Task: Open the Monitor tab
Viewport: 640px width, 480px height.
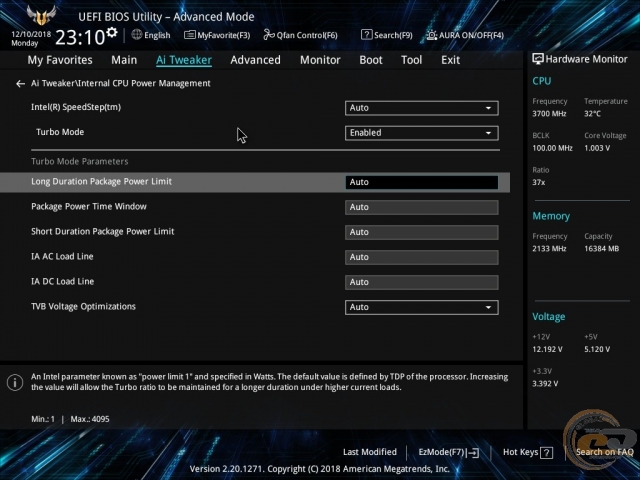Action: pyautogui.click(x=320, y=60)
